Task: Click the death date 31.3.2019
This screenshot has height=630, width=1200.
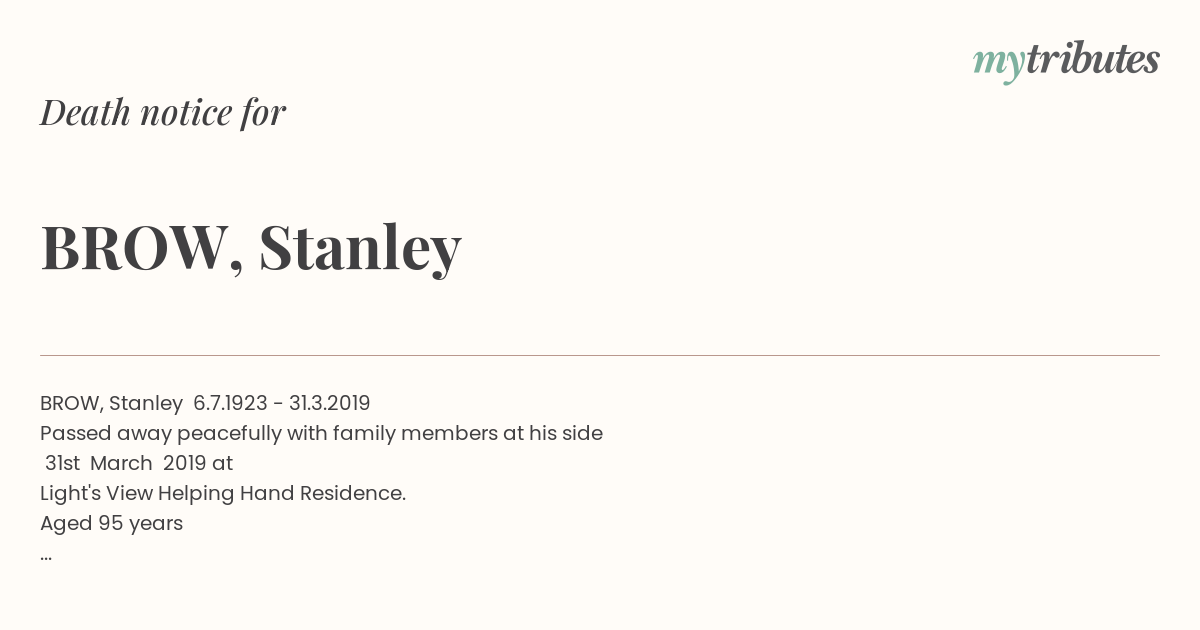Action: 330,403
